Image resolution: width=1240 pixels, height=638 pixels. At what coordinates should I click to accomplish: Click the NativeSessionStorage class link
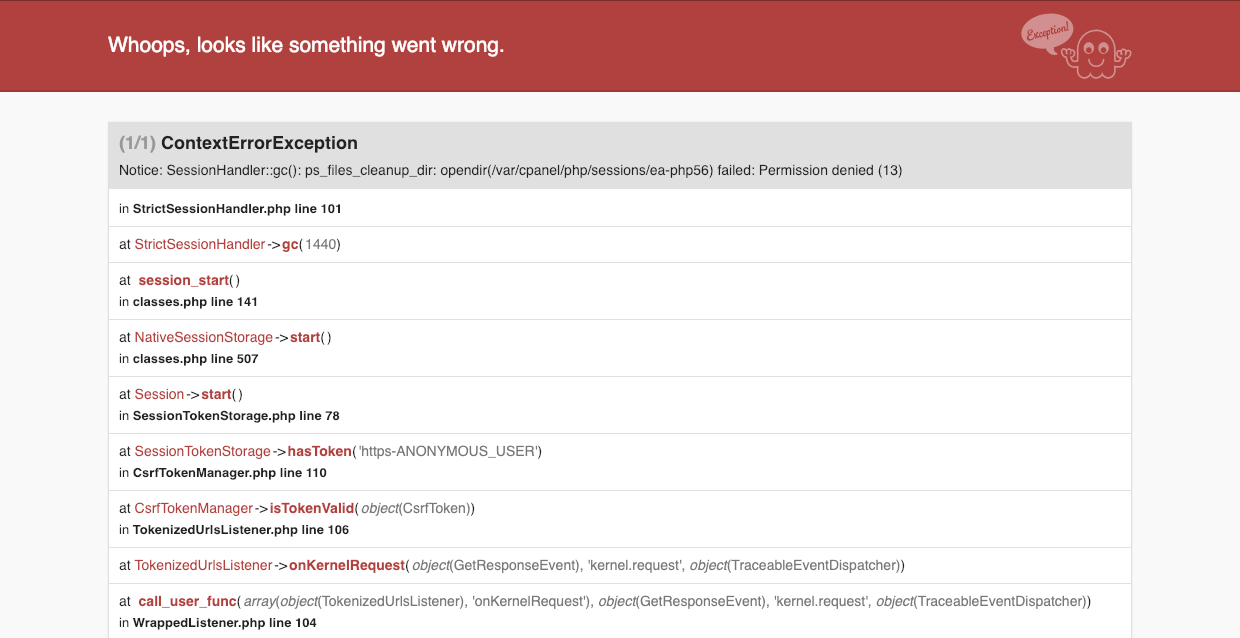pyautogui.click(x=204, y=337)
